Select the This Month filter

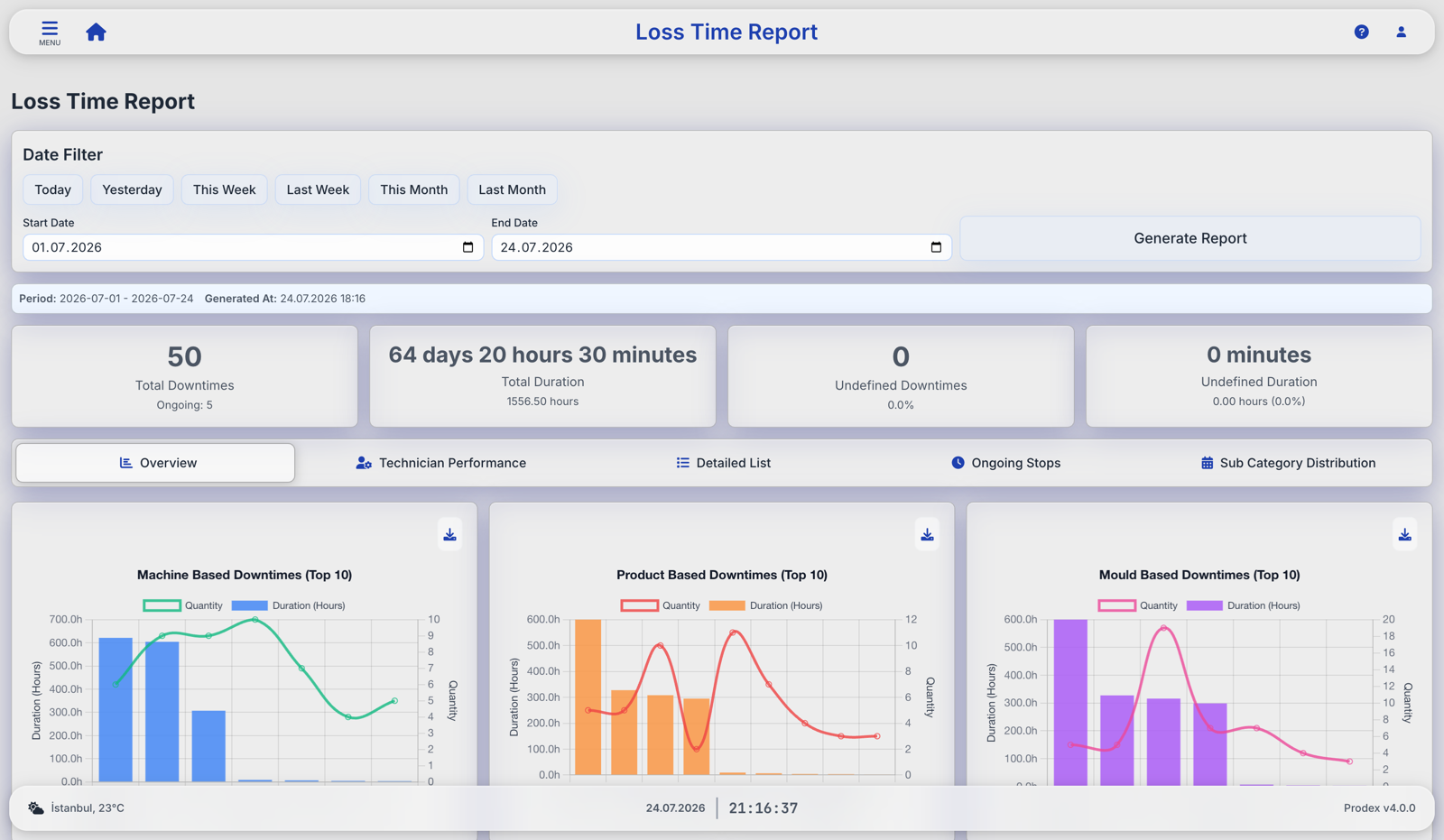tap(414, 189)
